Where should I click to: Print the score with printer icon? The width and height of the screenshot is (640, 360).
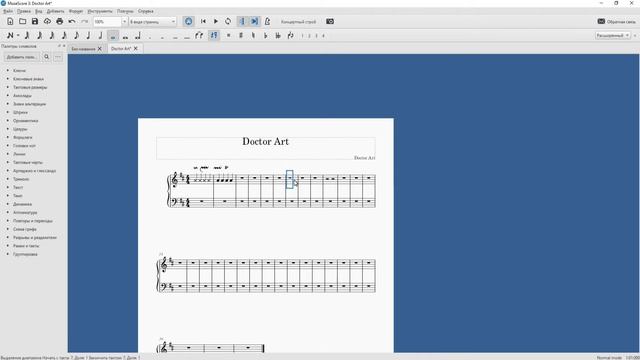tap(60, 21)
